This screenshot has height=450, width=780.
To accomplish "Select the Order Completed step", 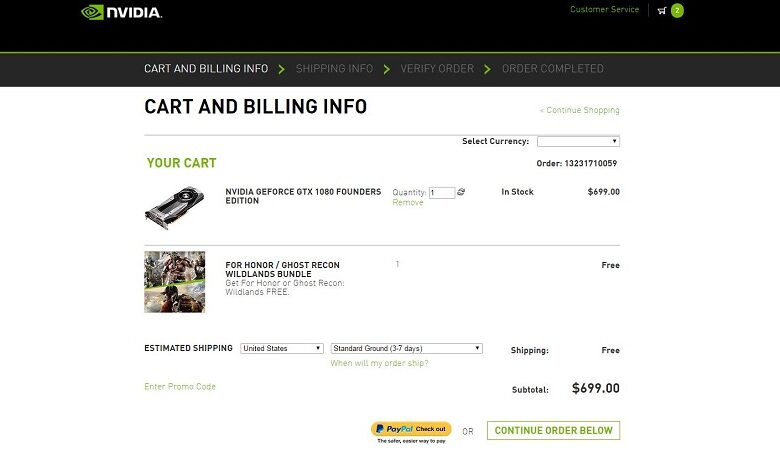I will 553,69.
